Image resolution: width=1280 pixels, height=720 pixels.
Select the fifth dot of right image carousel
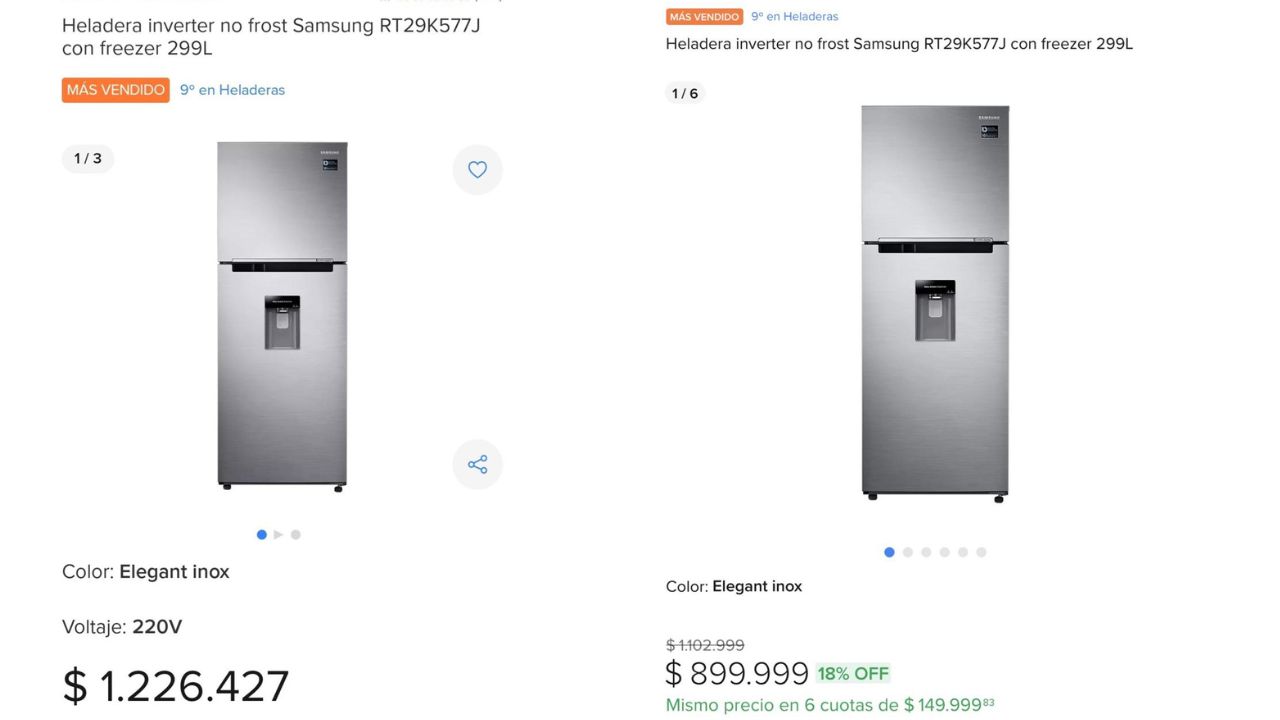pos(963,552)
